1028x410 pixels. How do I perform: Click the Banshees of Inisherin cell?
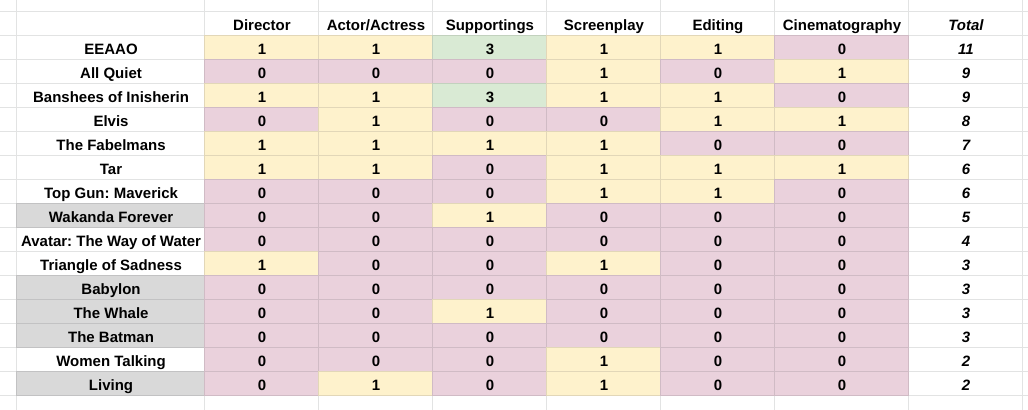[111, 97]
